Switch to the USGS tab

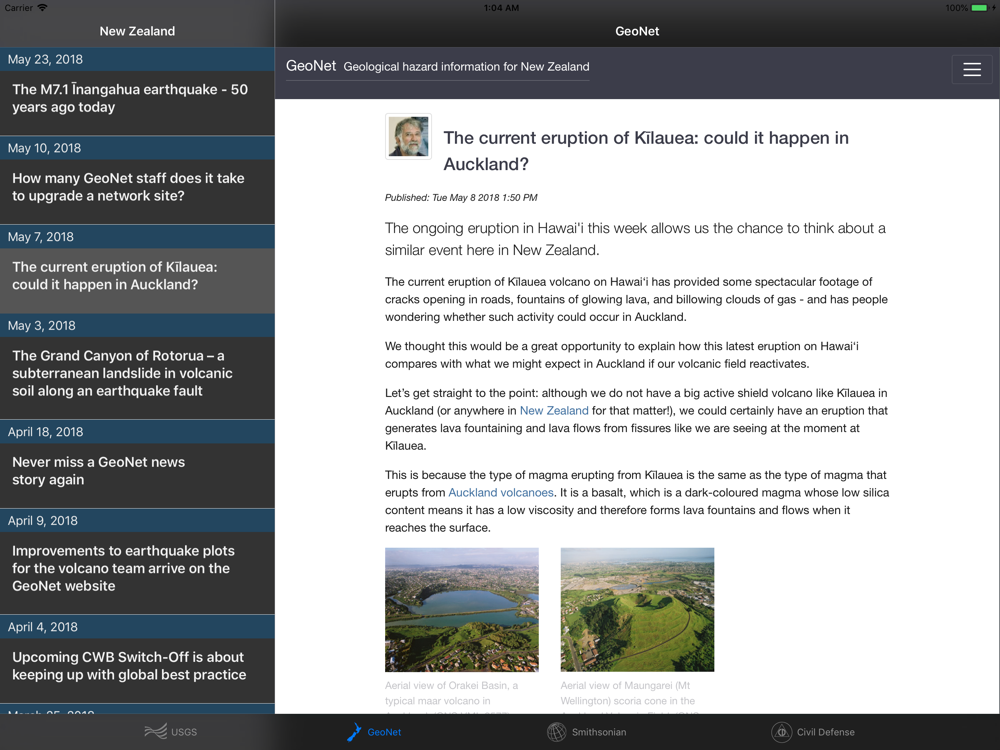pos(170,732)
